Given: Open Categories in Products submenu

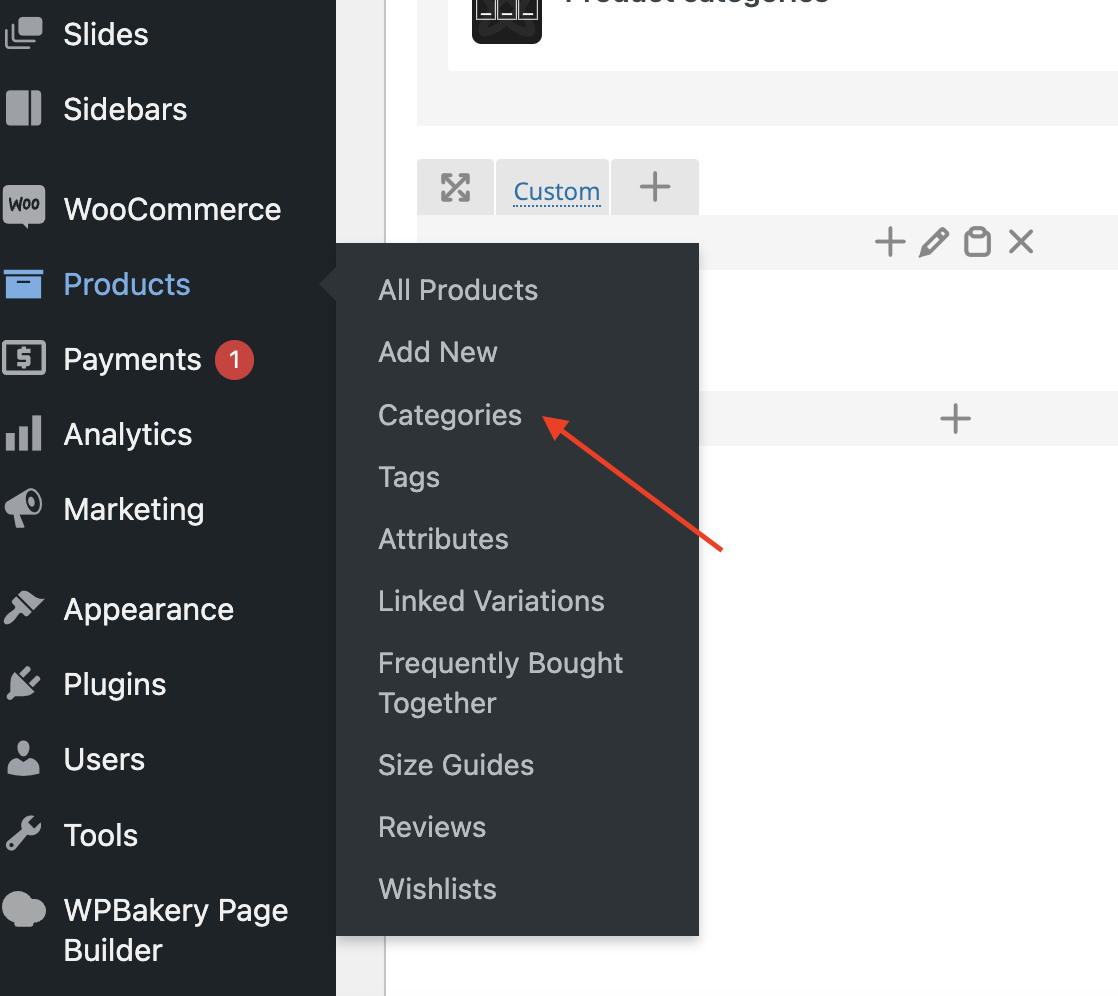Looking at the screenshot, I should point(450,415).
